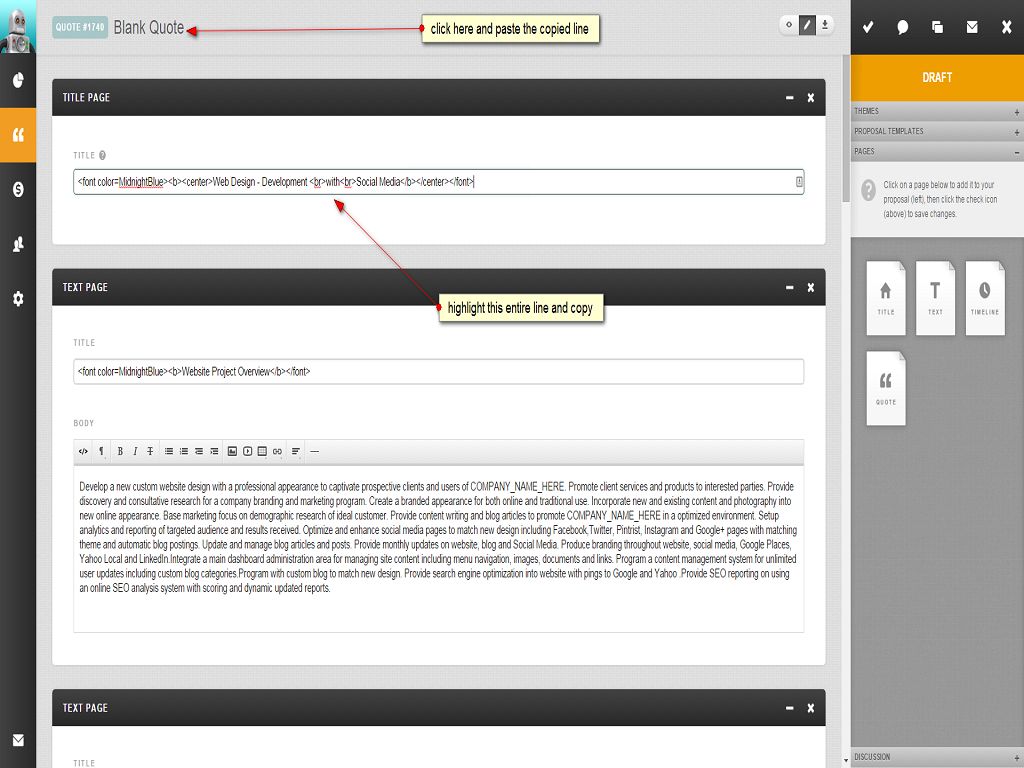Image resolution: width=1024 pixels, height=768 pixels.
Task: Open the dashboard pie chart sidebar icon
Action: pyautogui.click(x=18, y=80)
